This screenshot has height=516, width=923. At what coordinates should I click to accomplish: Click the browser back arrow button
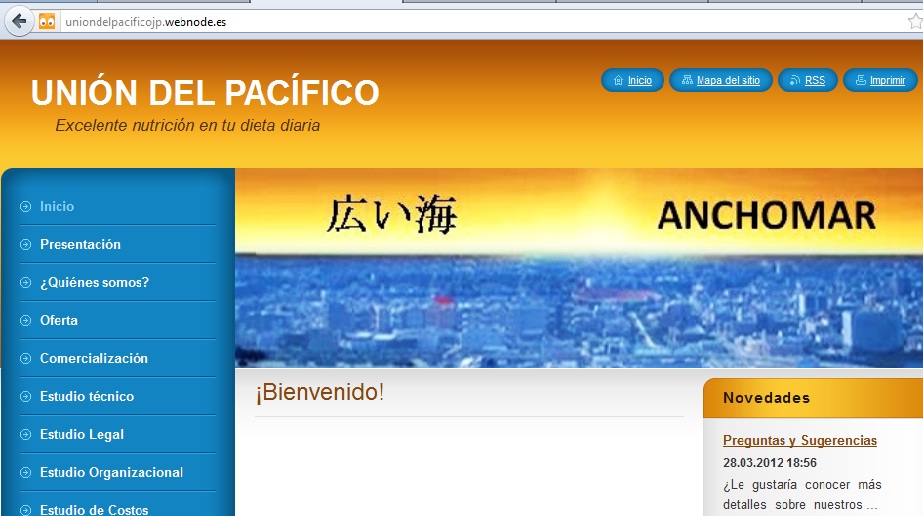(x=18, y=21)
